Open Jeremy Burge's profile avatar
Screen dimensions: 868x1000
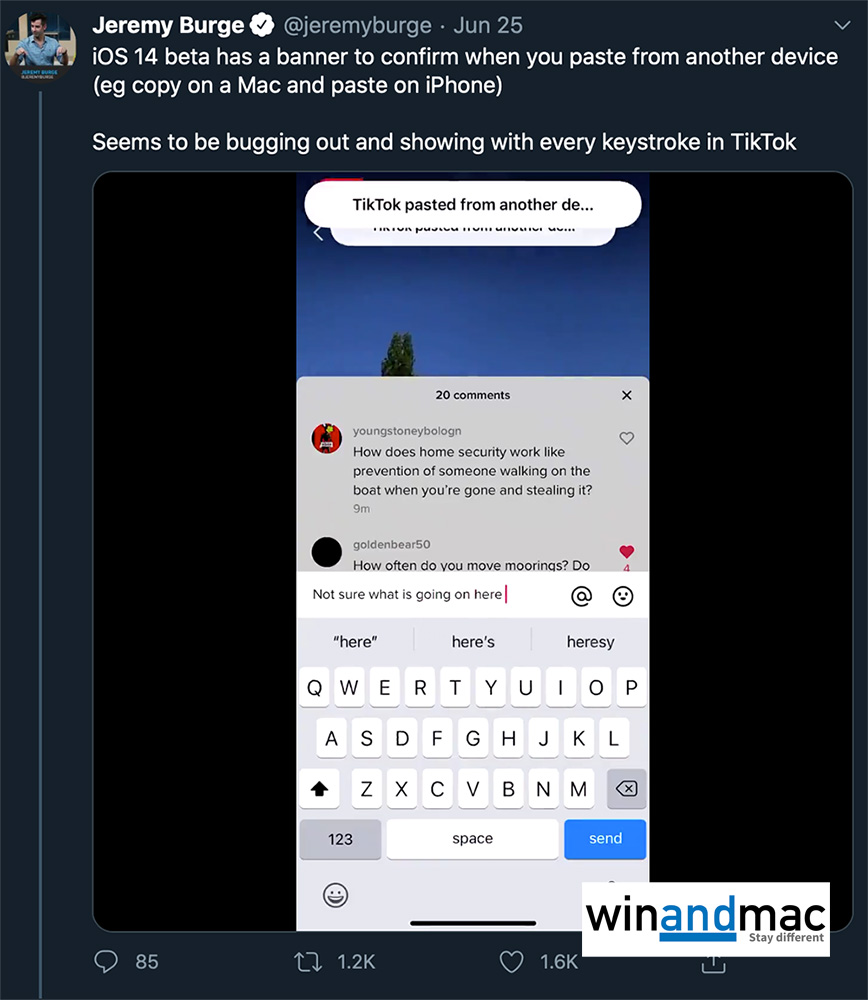(x=40, y=47)
